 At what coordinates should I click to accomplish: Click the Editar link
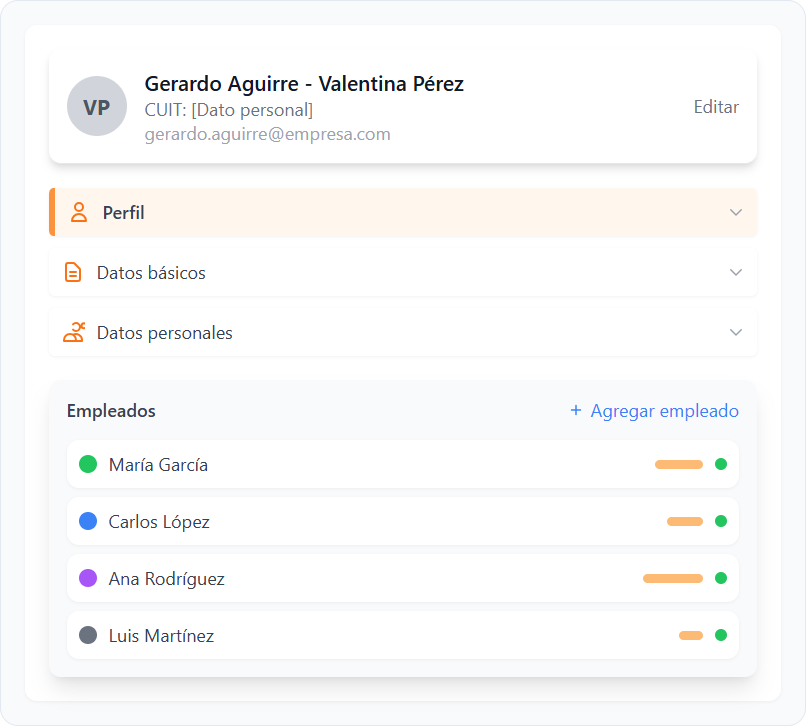(716, 107)
